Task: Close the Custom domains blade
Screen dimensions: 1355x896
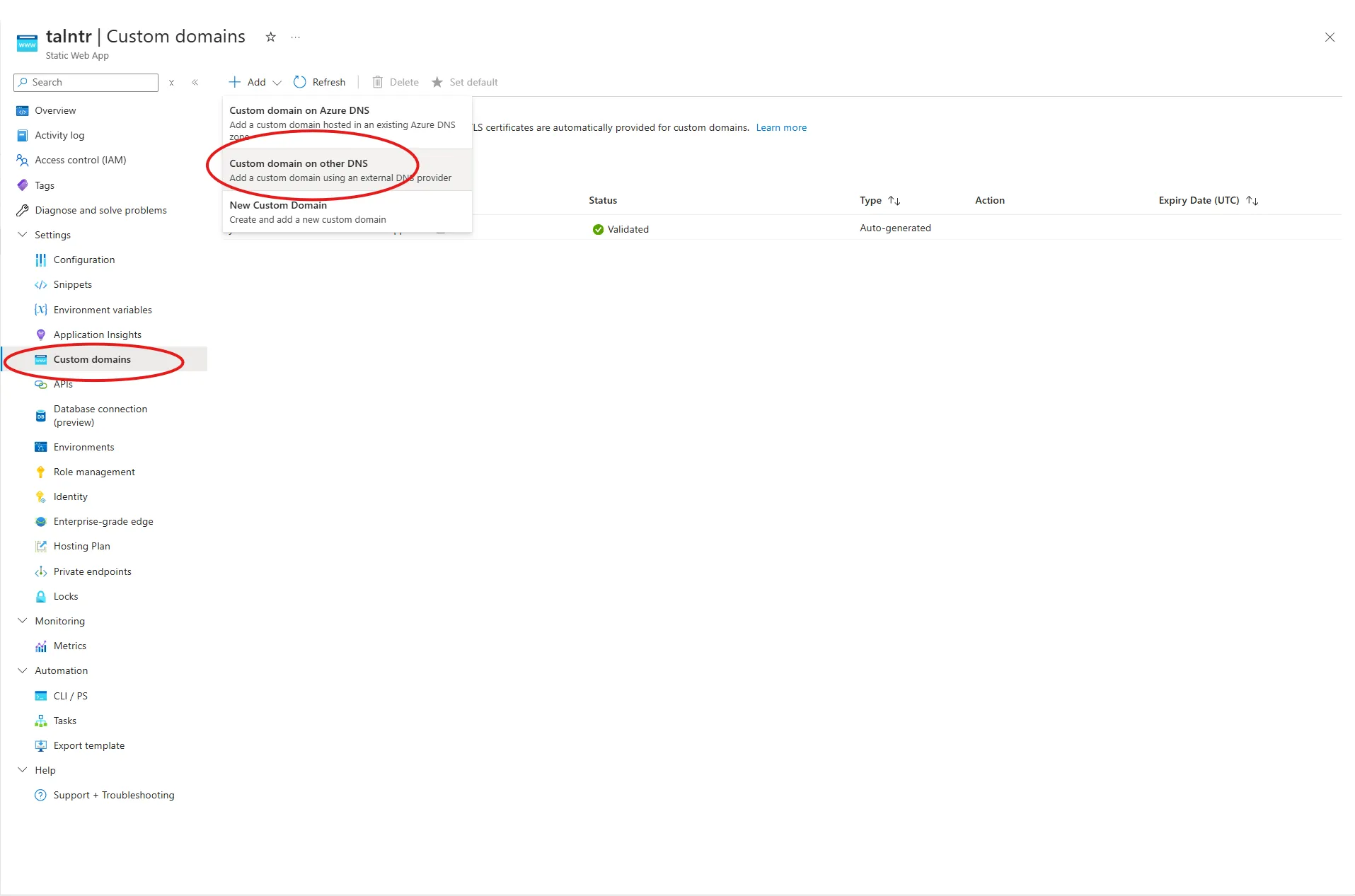Action: (x=1330, y=37)
